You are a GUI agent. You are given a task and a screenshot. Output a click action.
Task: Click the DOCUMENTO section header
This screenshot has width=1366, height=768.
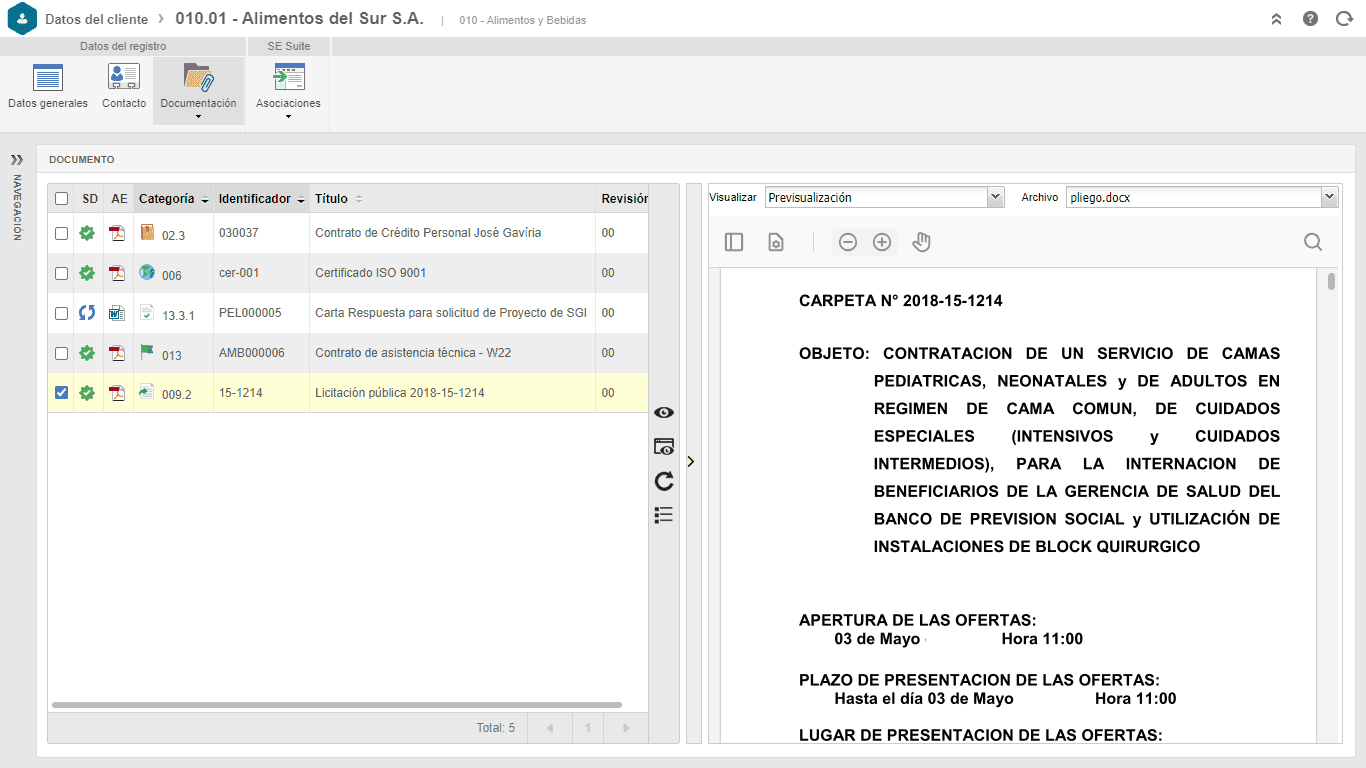pyautogui.click(x=82, y=160)
